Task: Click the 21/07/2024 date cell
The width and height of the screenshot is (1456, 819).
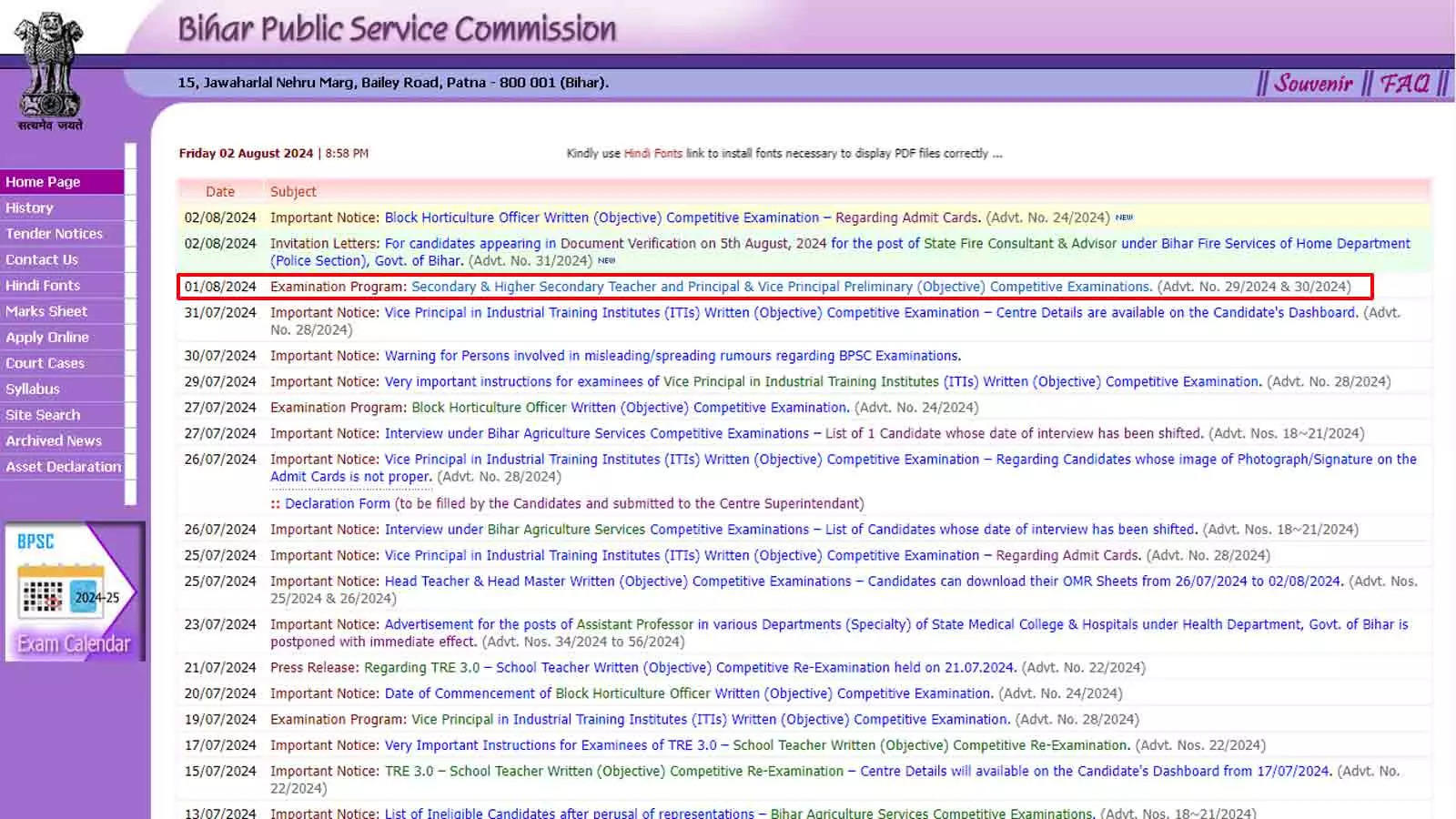Action: click(220, 668)
